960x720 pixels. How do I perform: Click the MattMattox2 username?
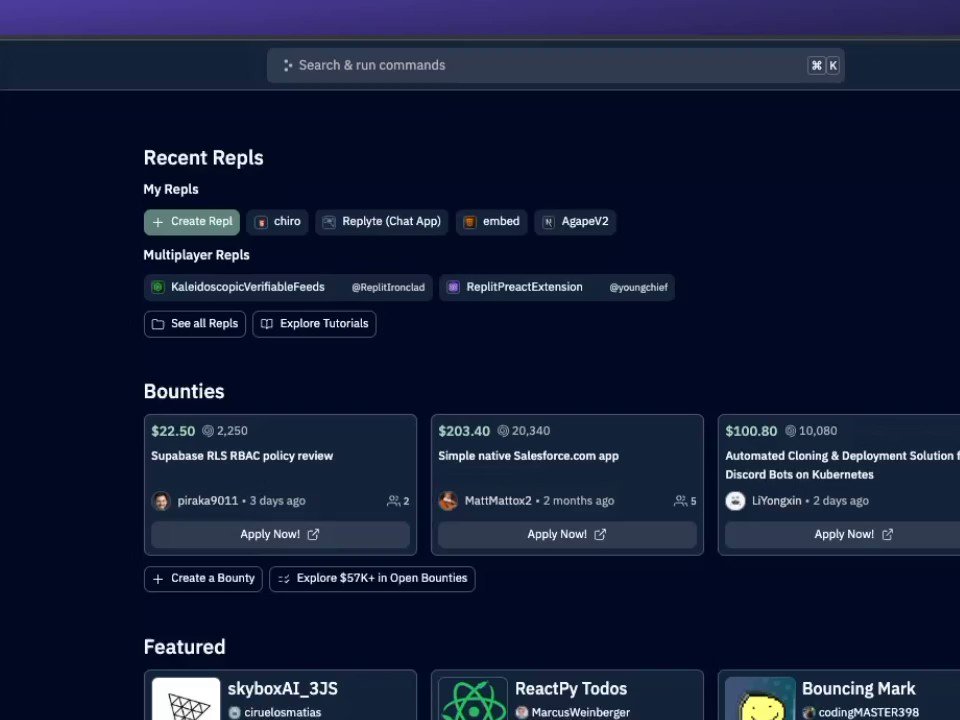tap(498, 501)
